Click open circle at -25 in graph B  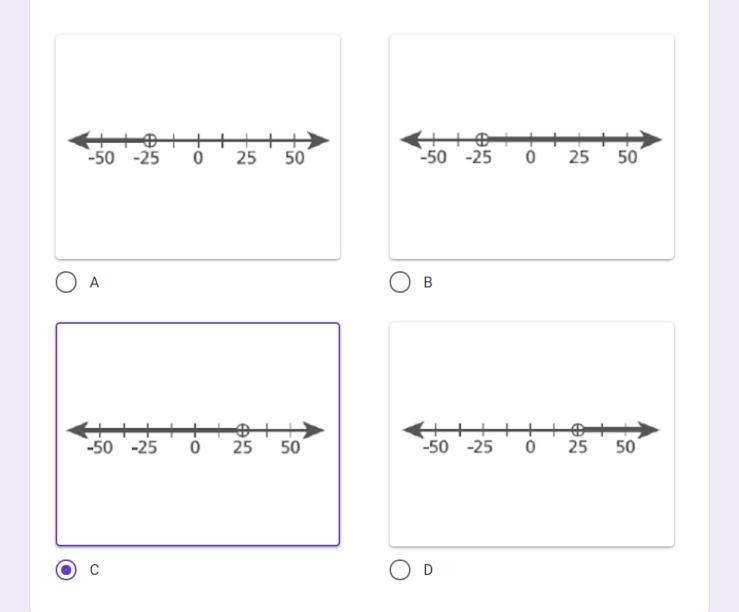[482, 140]
